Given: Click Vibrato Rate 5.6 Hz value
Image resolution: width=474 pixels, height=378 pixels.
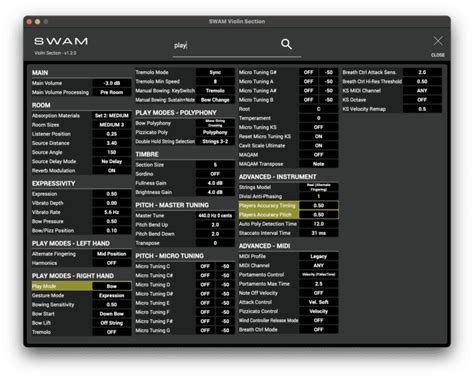Looking at the screenshot, I should click(112, 212).
